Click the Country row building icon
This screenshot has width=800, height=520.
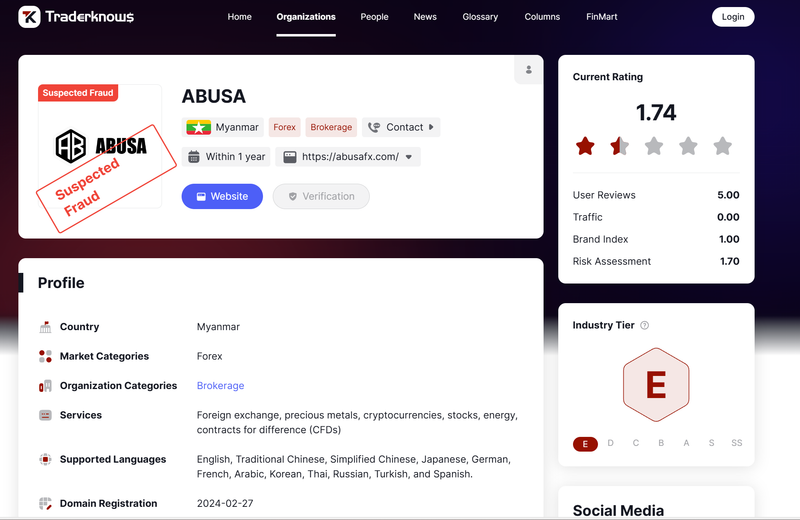coord(45,327)
